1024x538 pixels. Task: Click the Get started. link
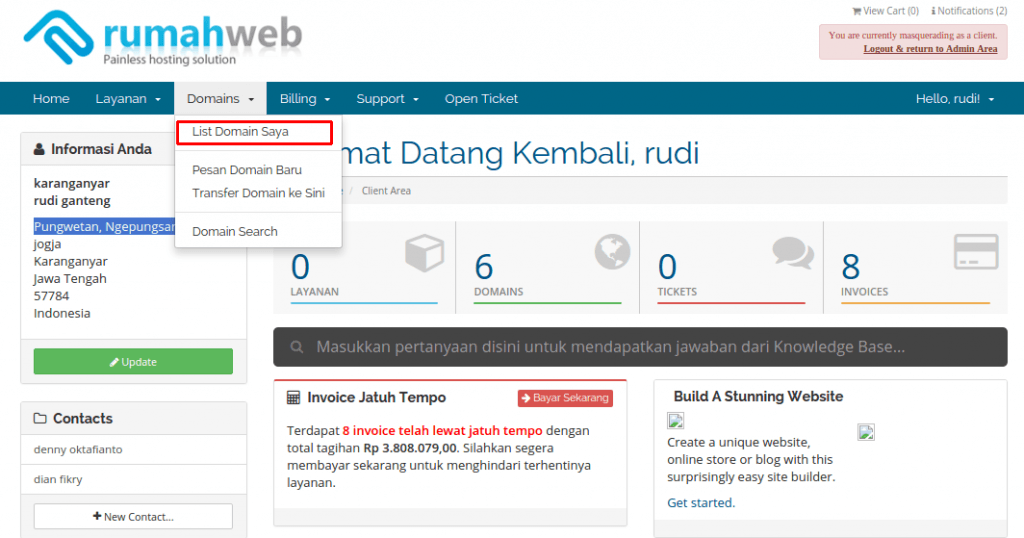(701, 503)
